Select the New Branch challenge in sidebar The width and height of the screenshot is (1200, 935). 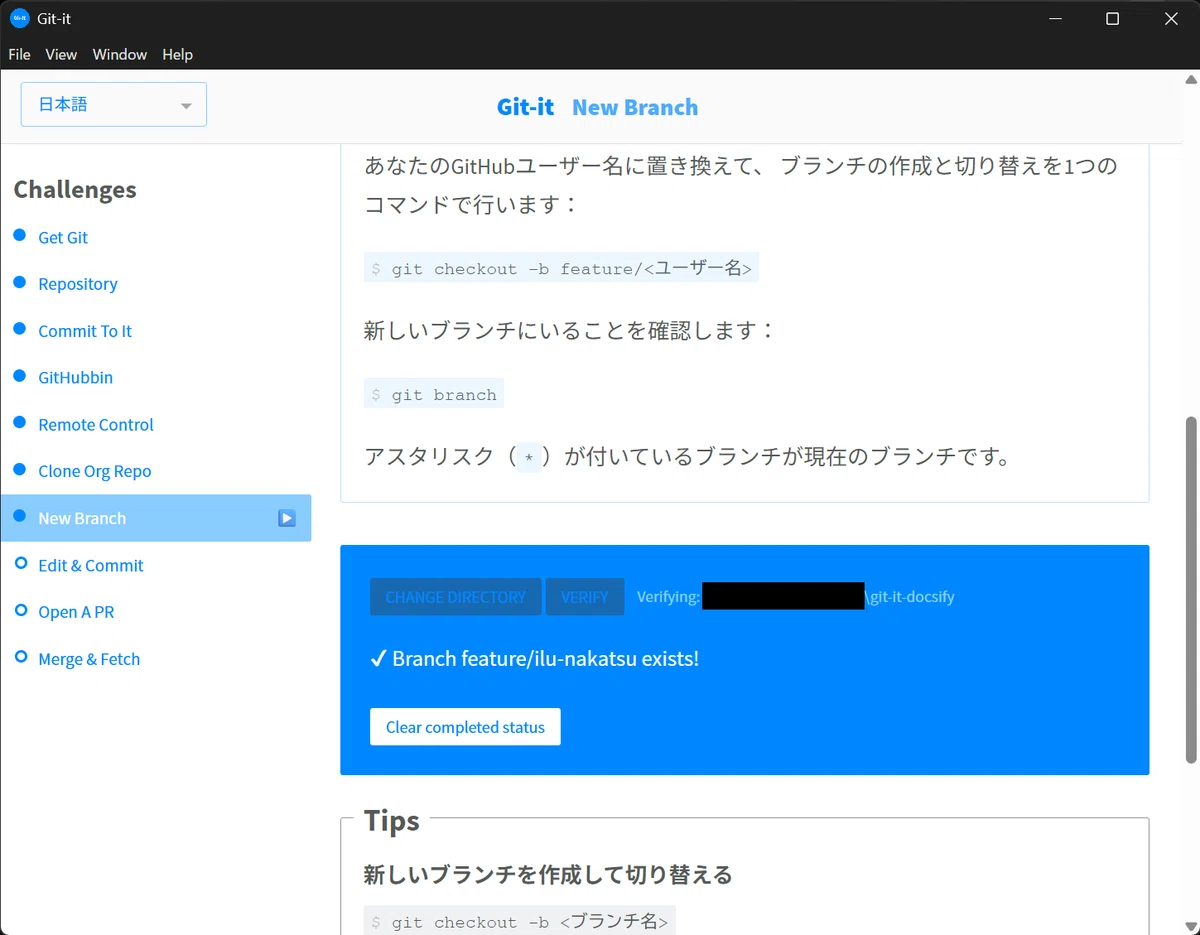pyautogui.click(x=156, y=518)
